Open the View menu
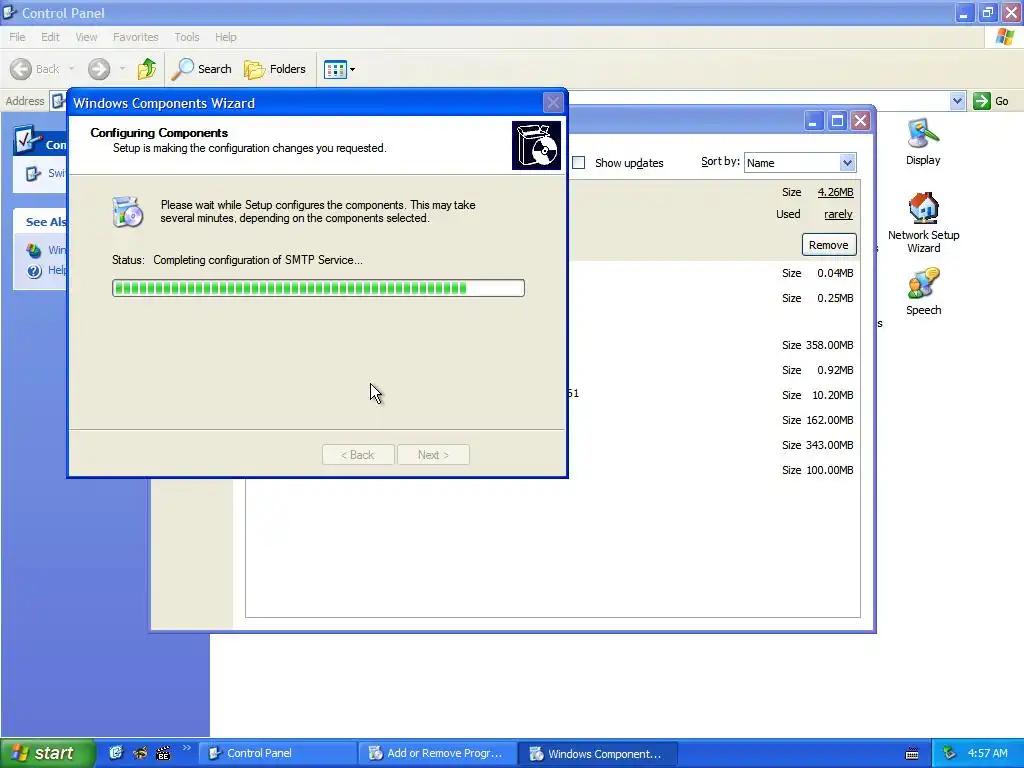This screenshot has height=768, width=1024. [x=86, y=37]
